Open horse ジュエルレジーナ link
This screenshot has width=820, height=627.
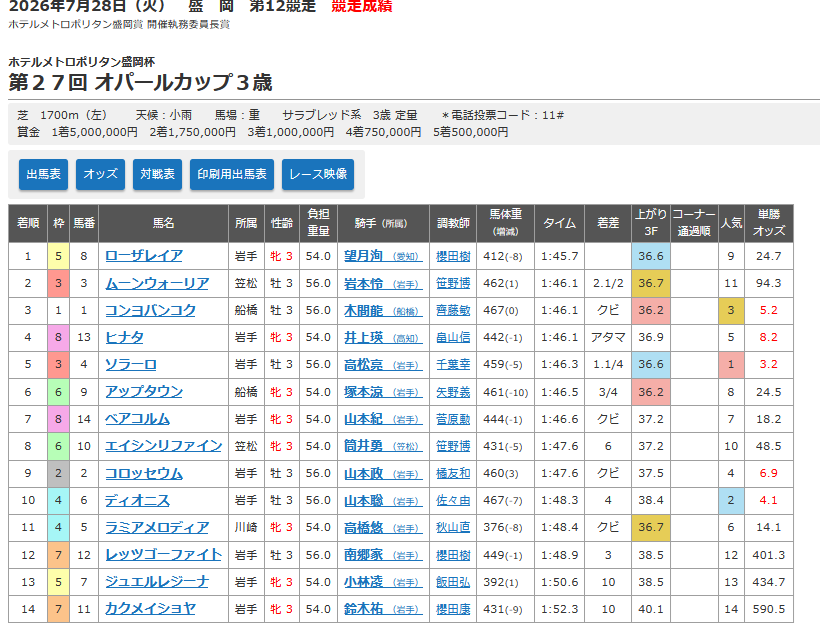click(157, 582)
